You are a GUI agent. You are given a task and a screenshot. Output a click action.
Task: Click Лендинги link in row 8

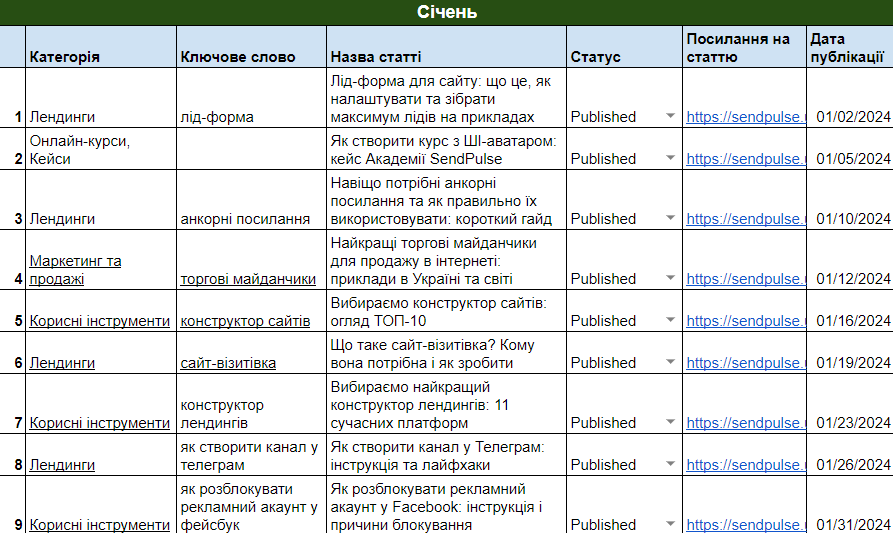pyautogui.click(x=62, y=465)
